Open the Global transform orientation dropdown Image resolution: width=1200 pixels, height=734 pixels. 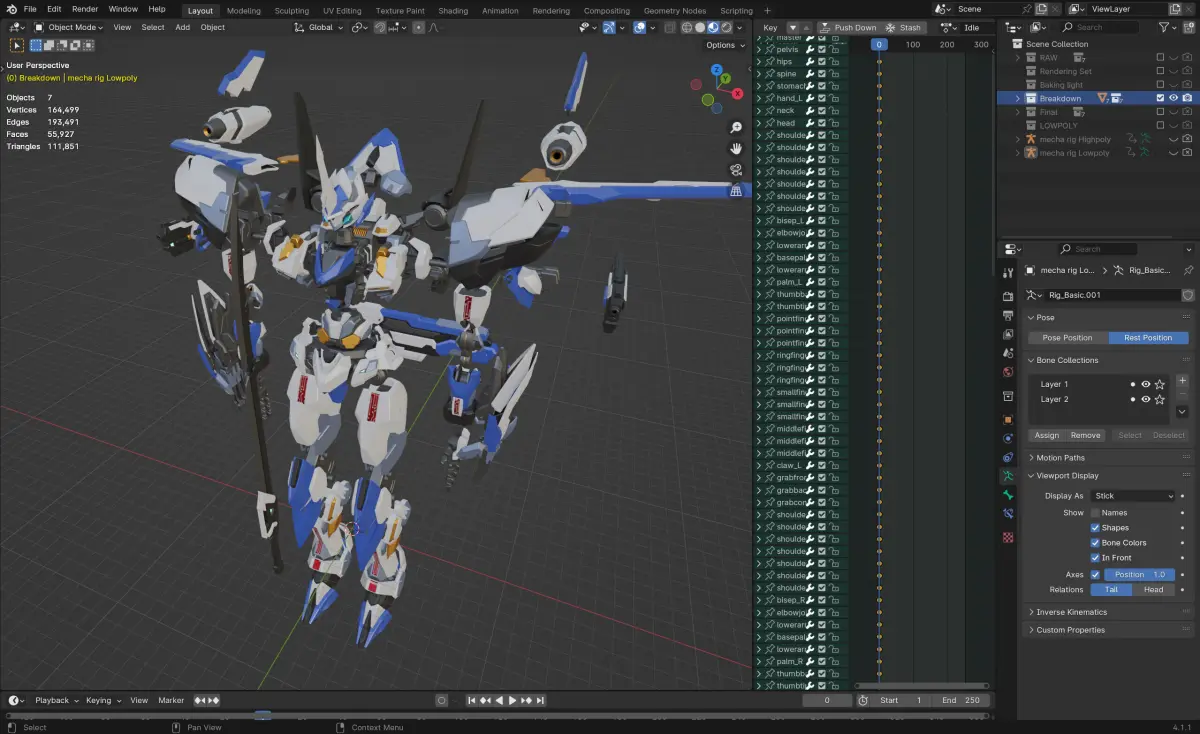(x=319, y=28)
